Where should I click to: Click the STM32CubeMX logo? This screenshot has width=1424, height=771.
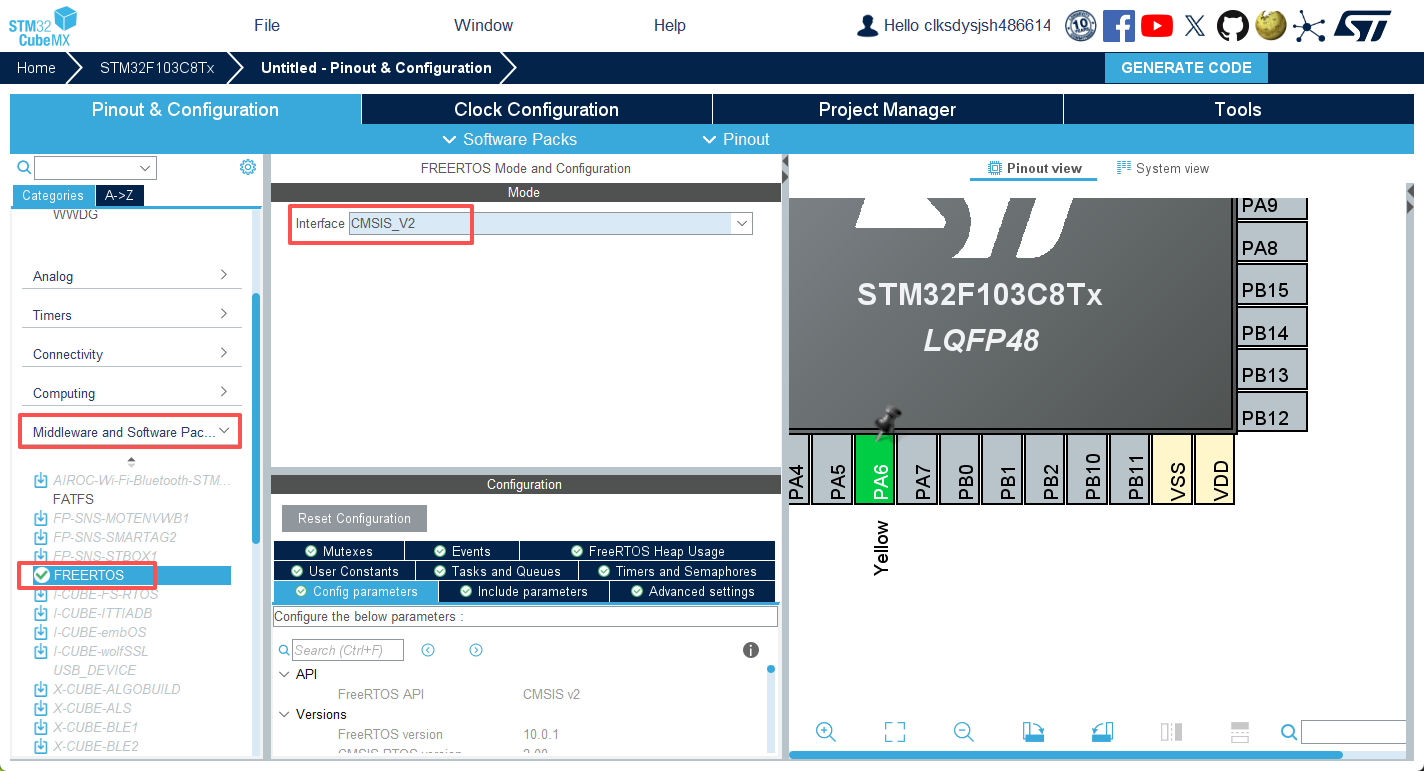pos(42,26)
